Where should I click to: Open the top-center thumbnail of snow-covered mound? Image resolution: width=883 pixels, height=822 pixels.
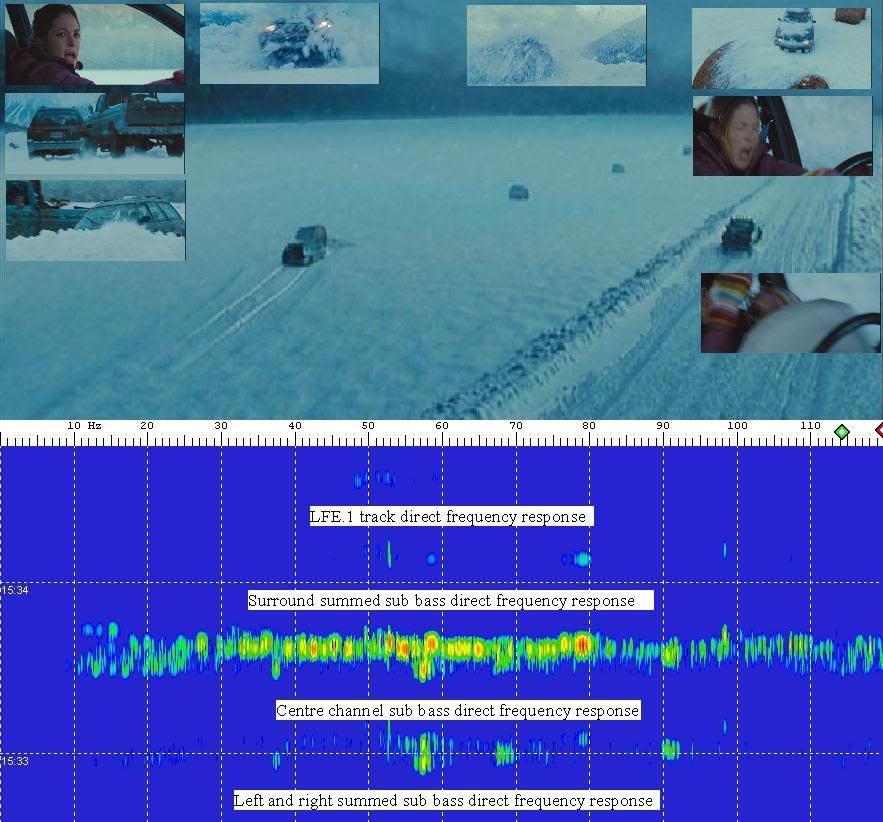click(556, 45)
